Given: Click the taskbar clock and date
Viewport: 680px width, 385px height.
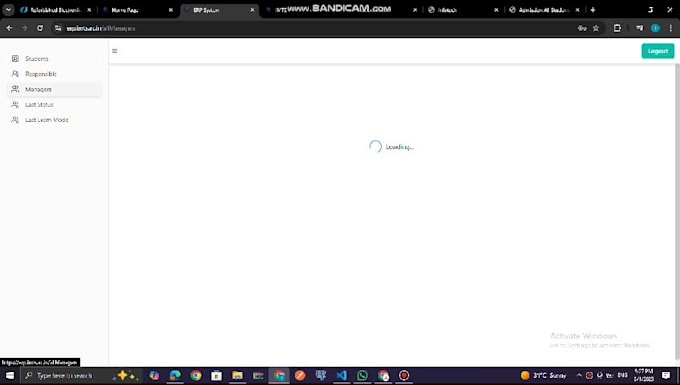Looking at the screenshot, I should click(x=644, y=375).
